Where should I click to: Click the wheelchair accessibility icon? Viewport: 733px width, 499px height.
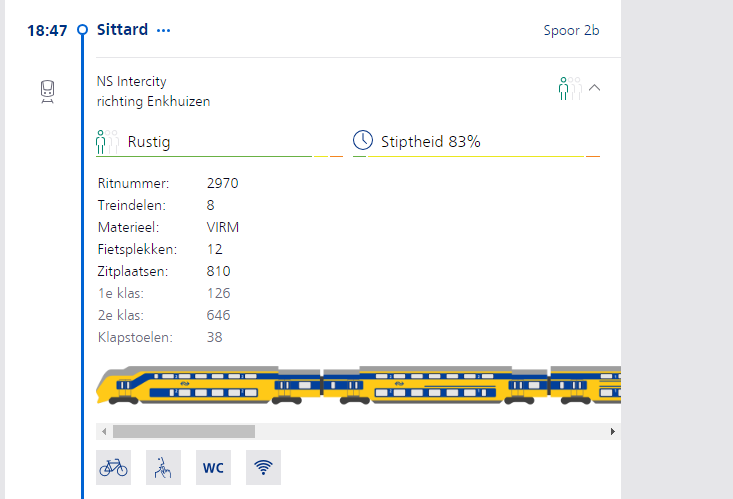pyautogui.click(x=163, y=467)
